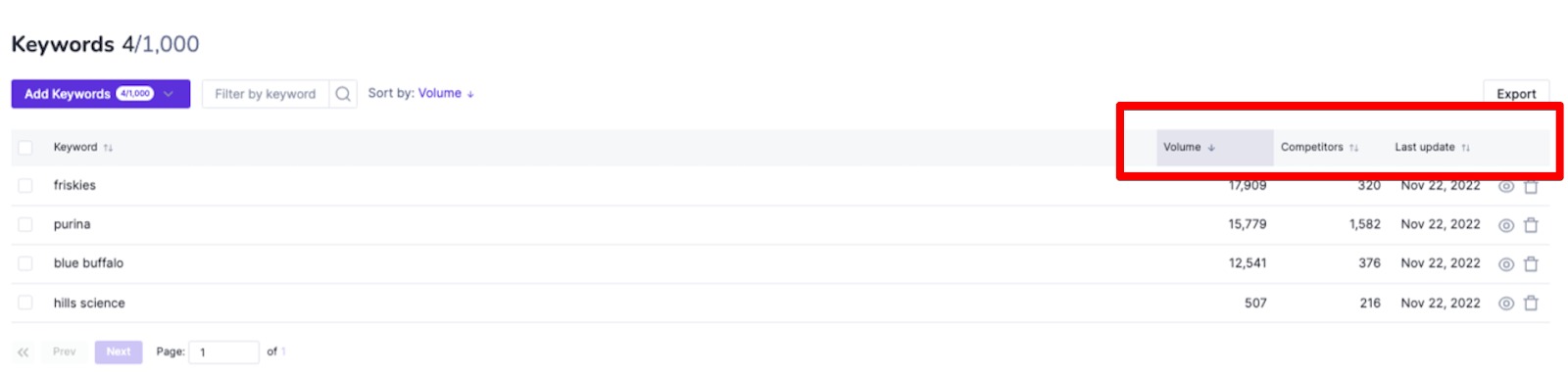This screenshot has width=1568, height=372.
Task: Check the select-all header checkbox
Action: coord(25,148)
